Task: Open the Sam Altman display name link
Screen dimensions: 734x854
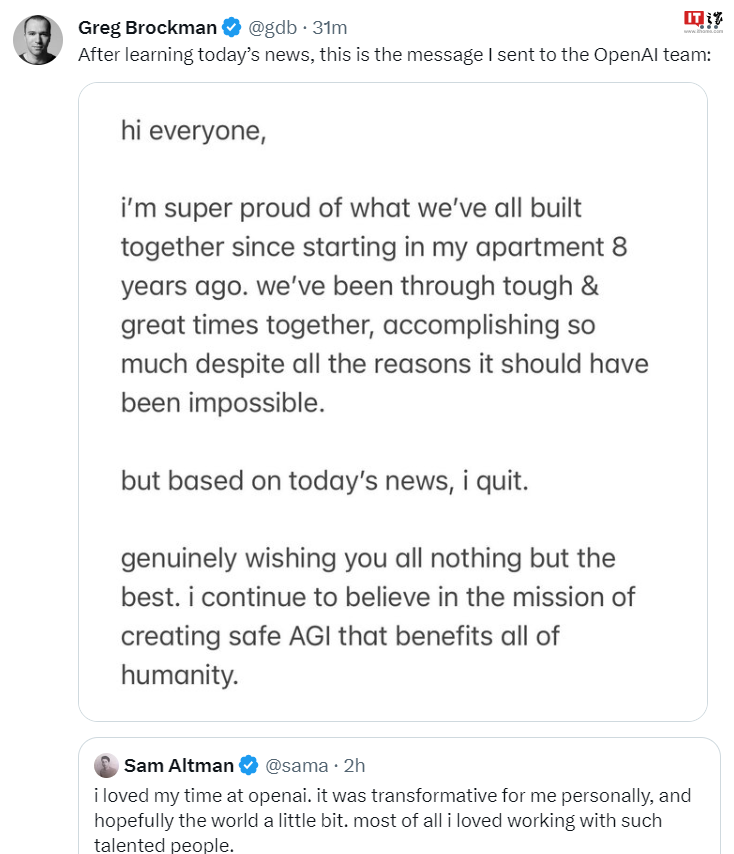Action: (178, 766)
